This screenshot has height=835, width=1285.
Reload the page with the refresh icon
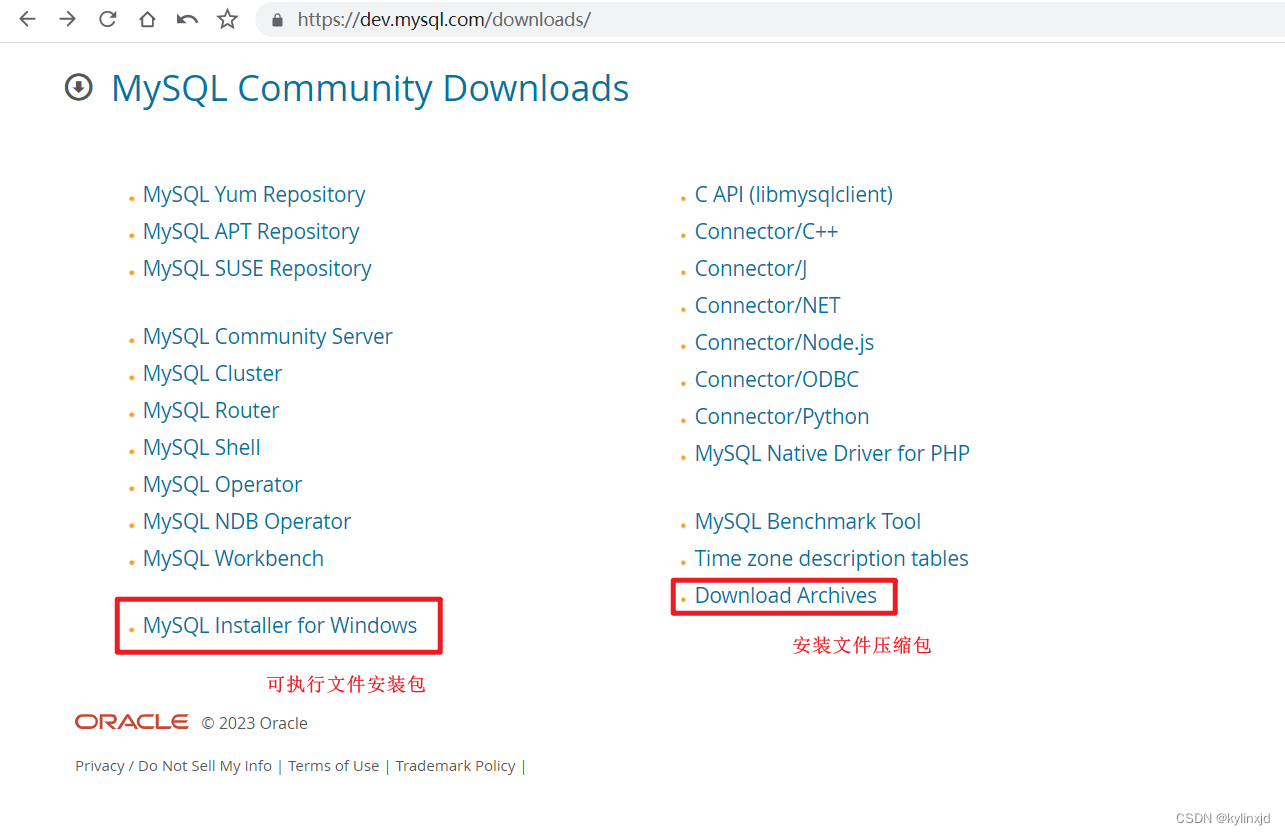(x=107, y=19)
